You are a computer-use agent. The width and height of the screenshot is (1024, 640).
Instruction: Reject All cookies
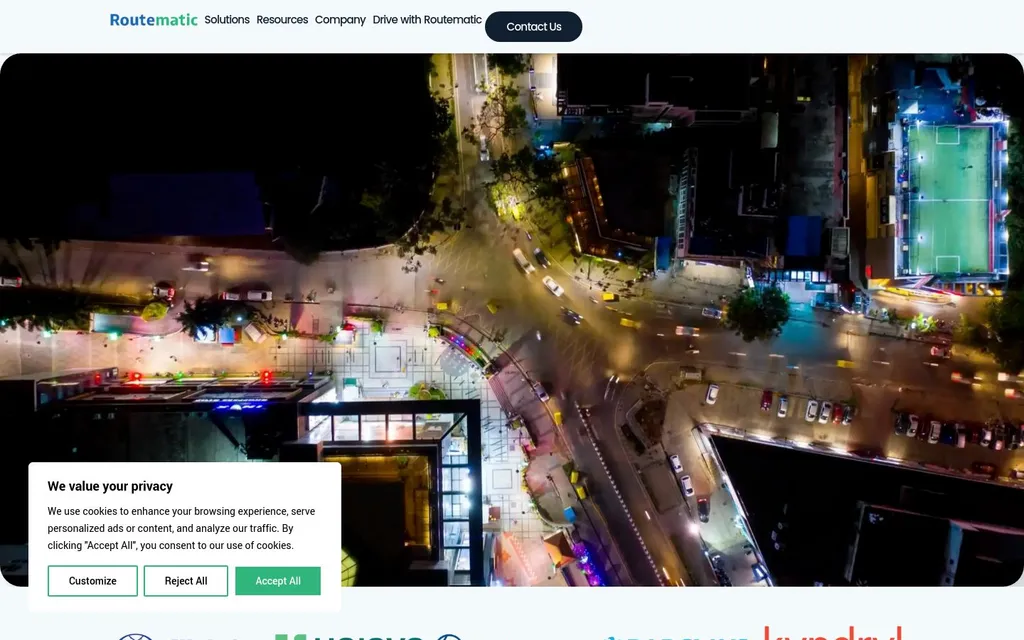[x=186, y=581]
